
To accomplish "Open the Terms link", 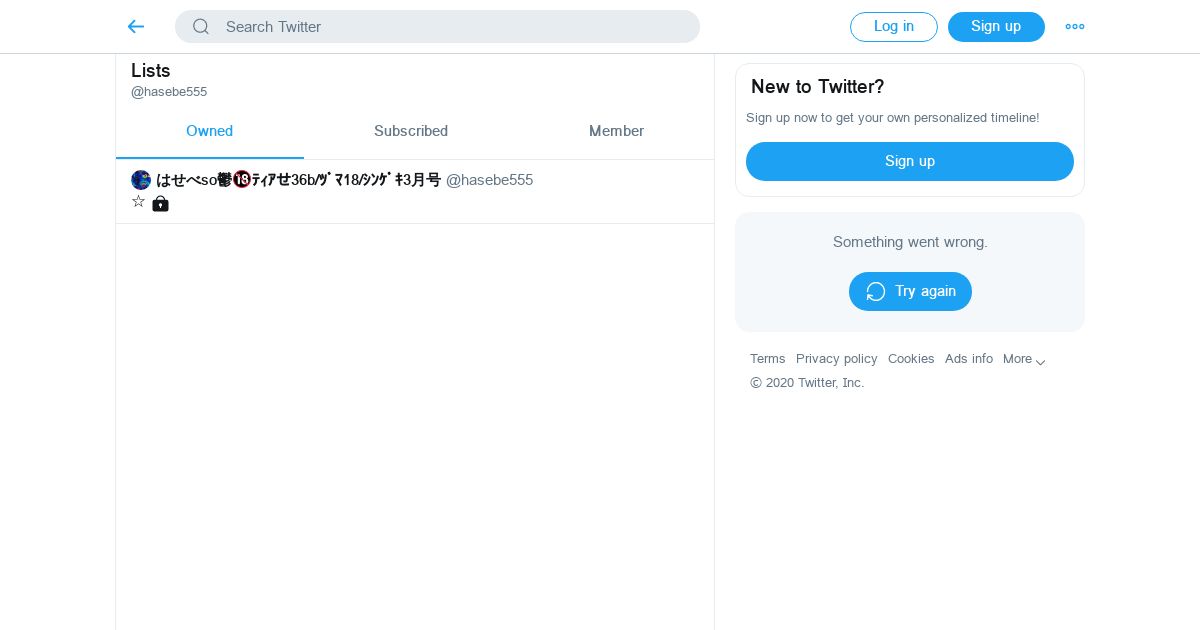I will tap(768, 359).
